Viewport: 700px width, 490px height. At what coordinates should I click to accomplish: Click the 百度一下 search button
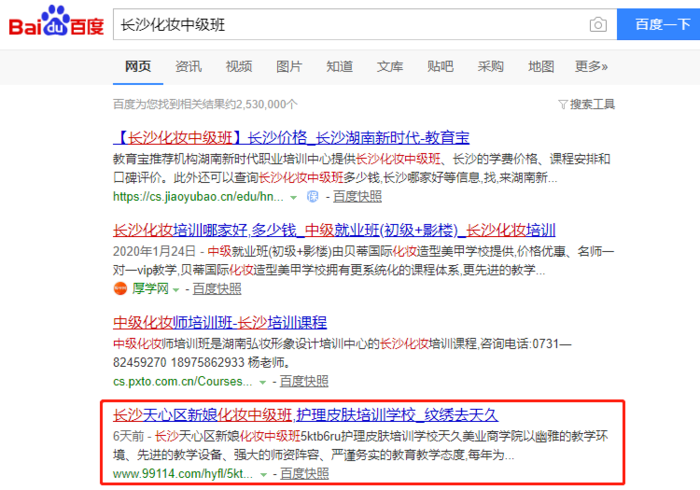click(658, 25)
